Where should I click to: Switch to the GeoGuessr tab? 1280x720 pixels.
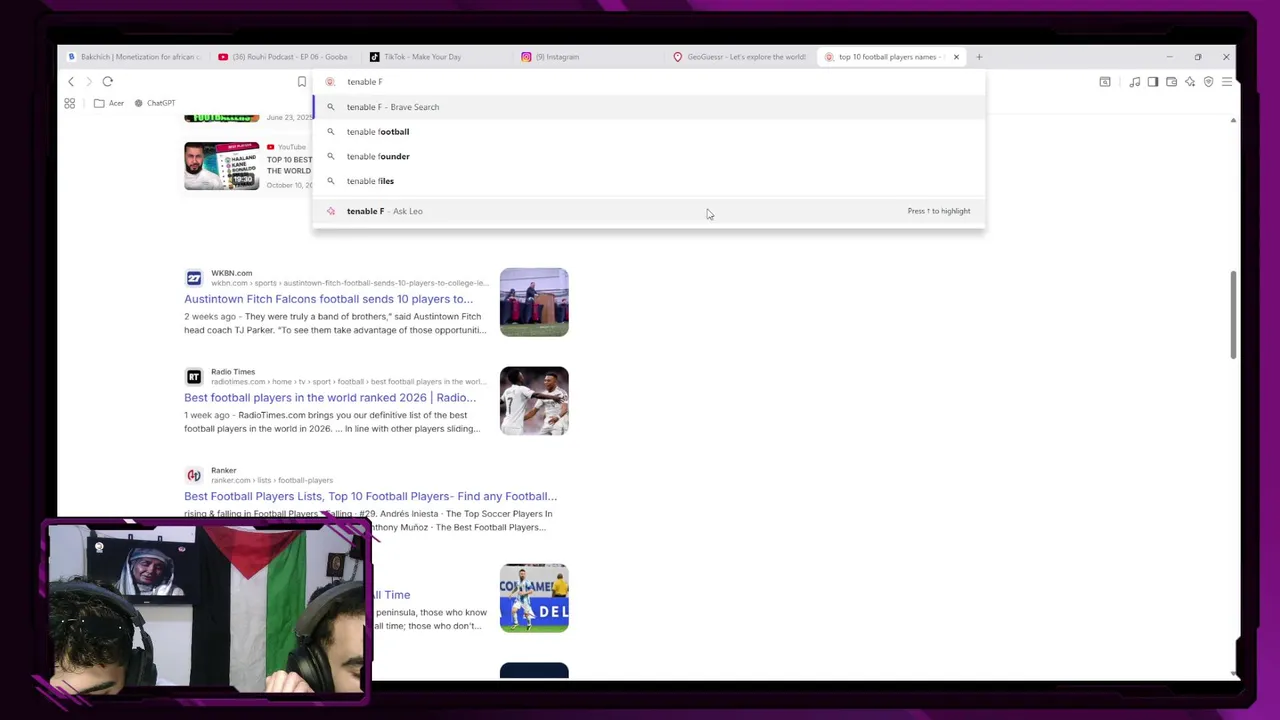741,57
